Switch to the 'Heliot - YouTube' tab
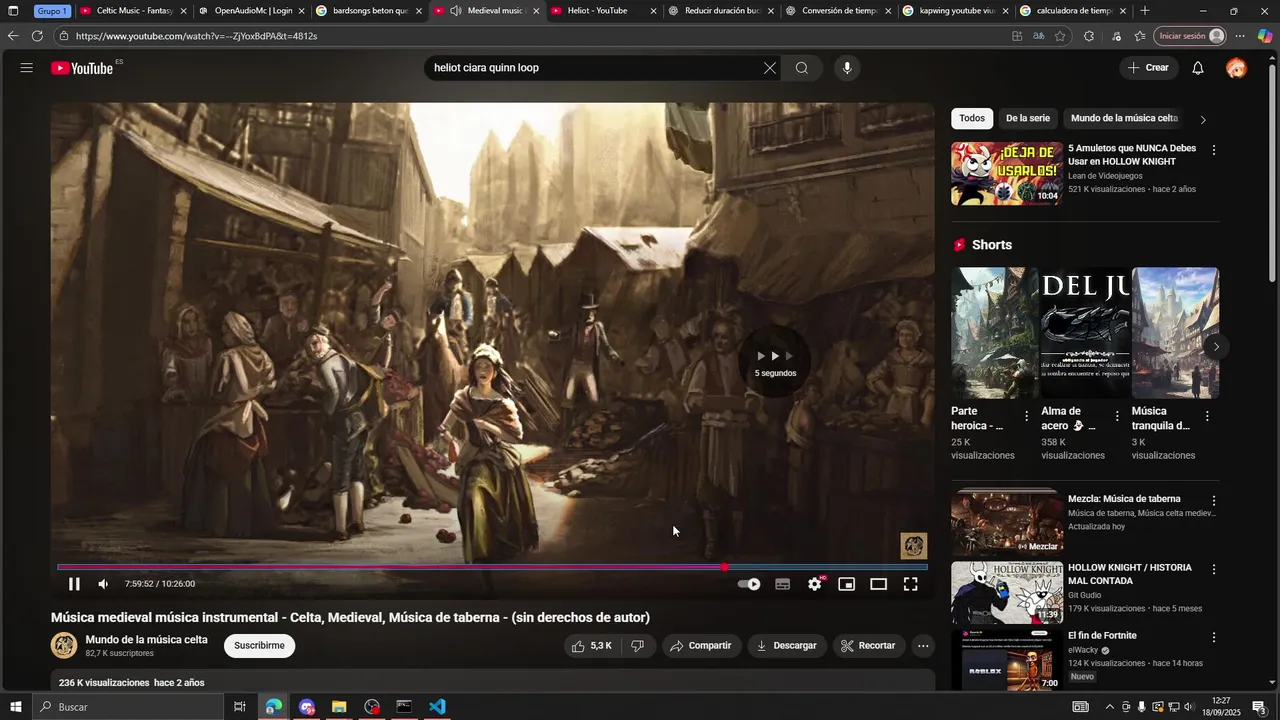Image resolution: width=1280 pixels, height=720 pixels. (604, 11)
